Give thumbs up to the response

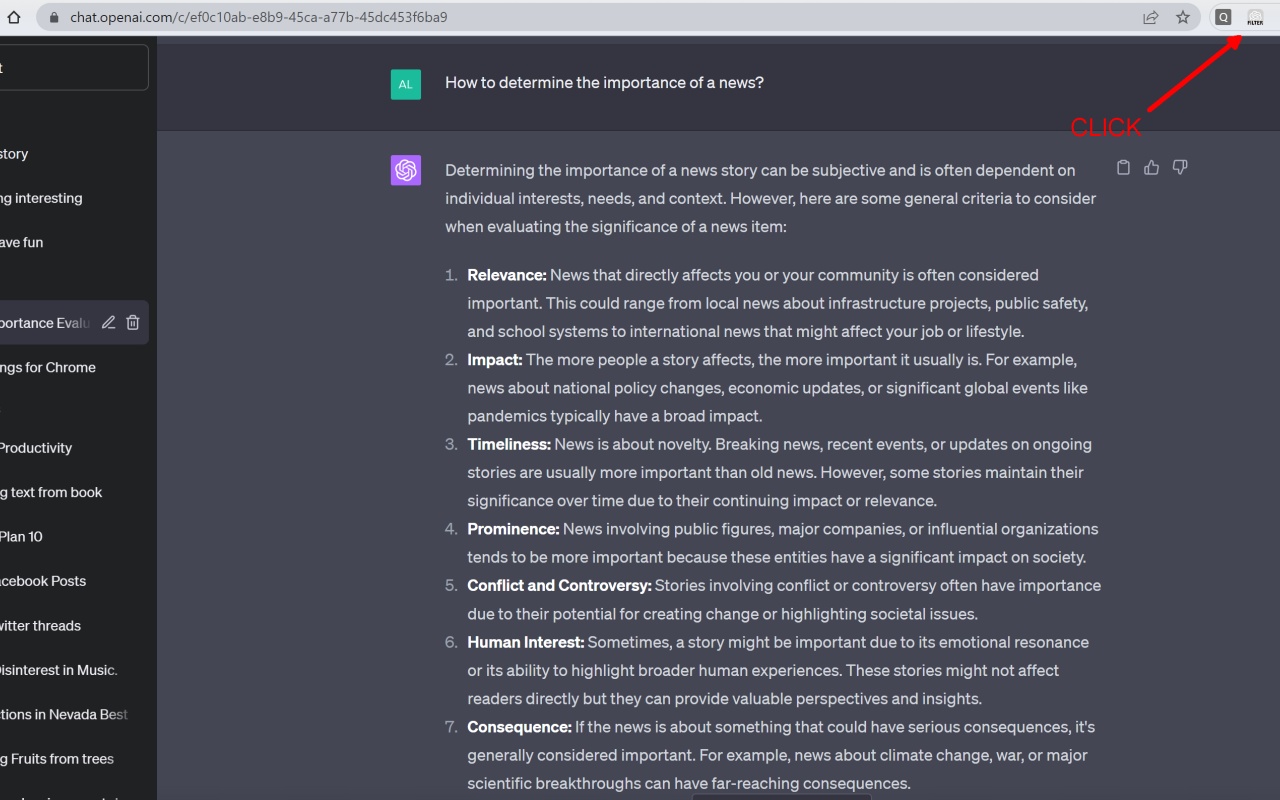1152,167
